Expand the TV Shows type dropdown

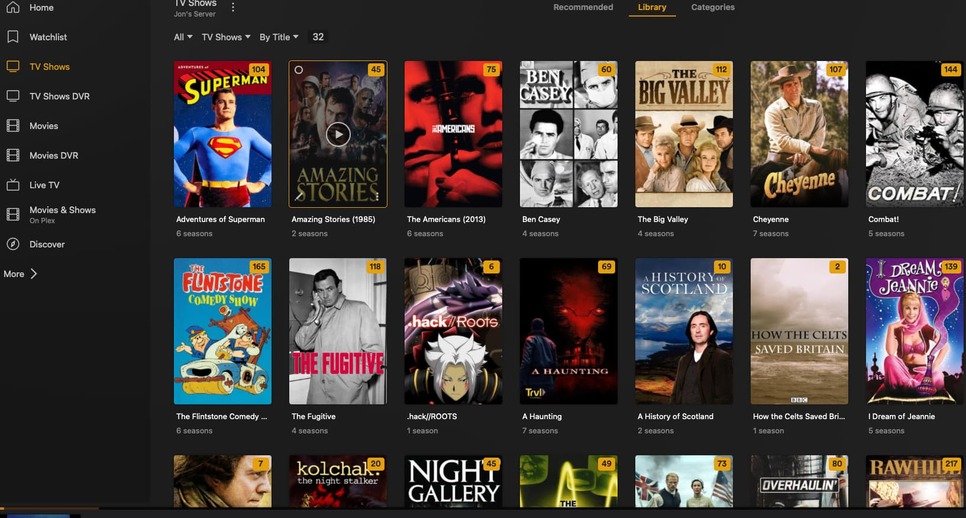(x=226, y=37)
